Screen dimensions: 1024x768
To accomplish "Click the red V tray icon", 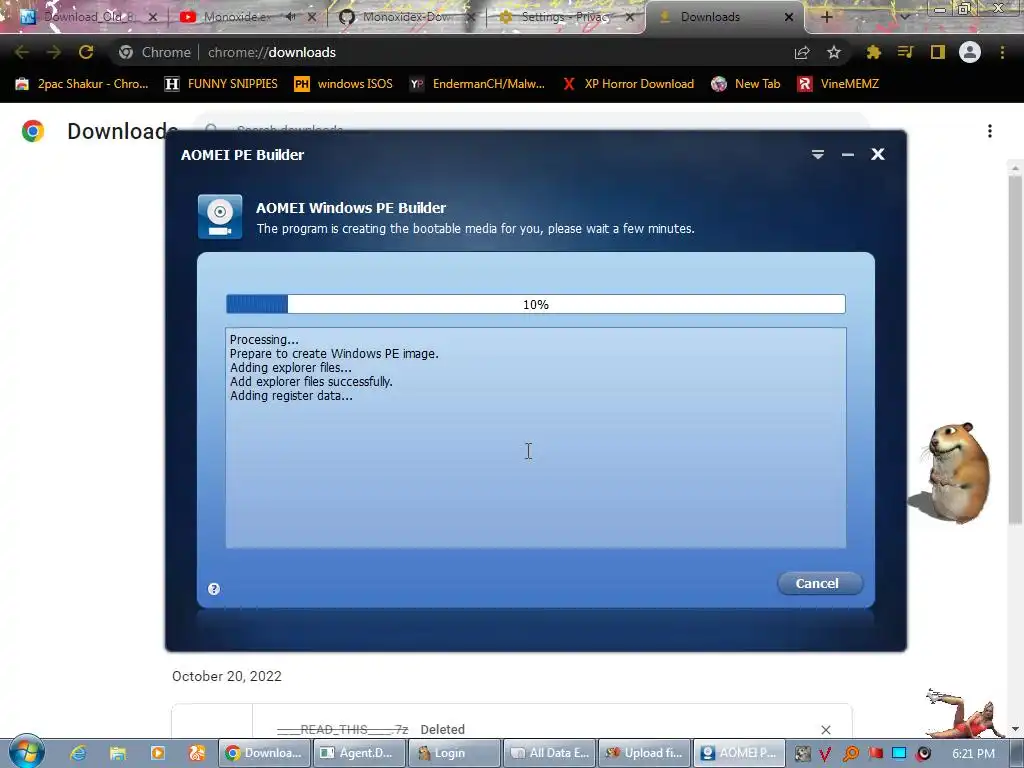I will (825, 754).
